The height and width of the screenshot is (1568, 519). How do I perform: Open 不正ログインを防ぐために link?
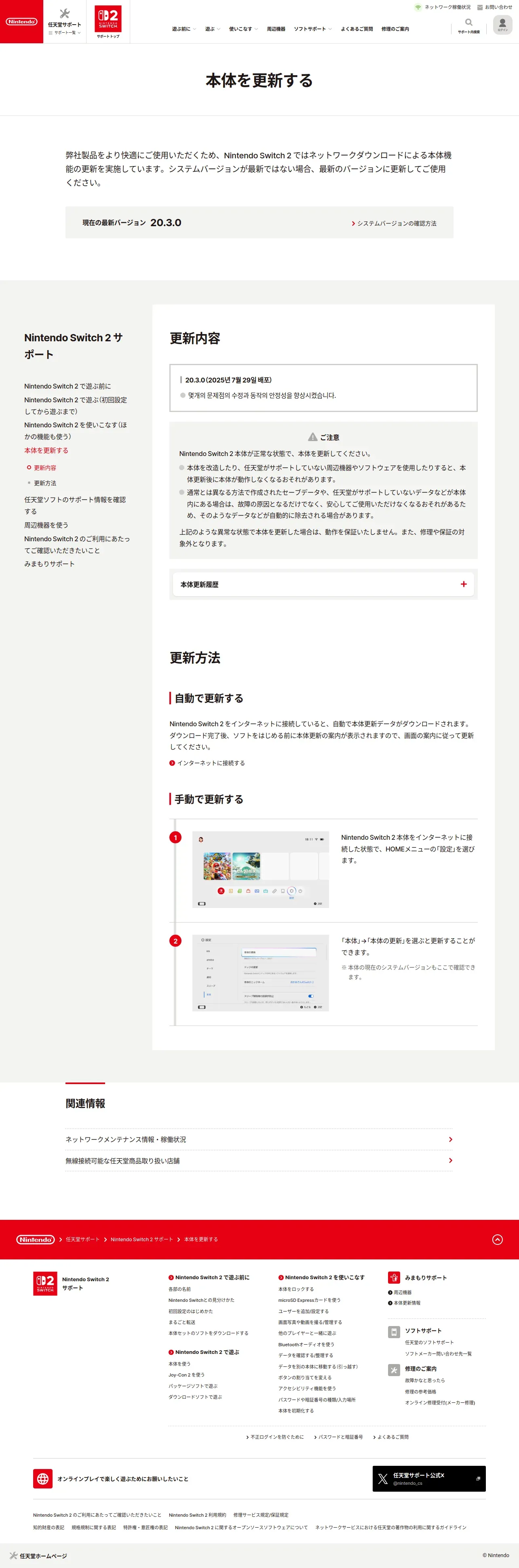275,1437
